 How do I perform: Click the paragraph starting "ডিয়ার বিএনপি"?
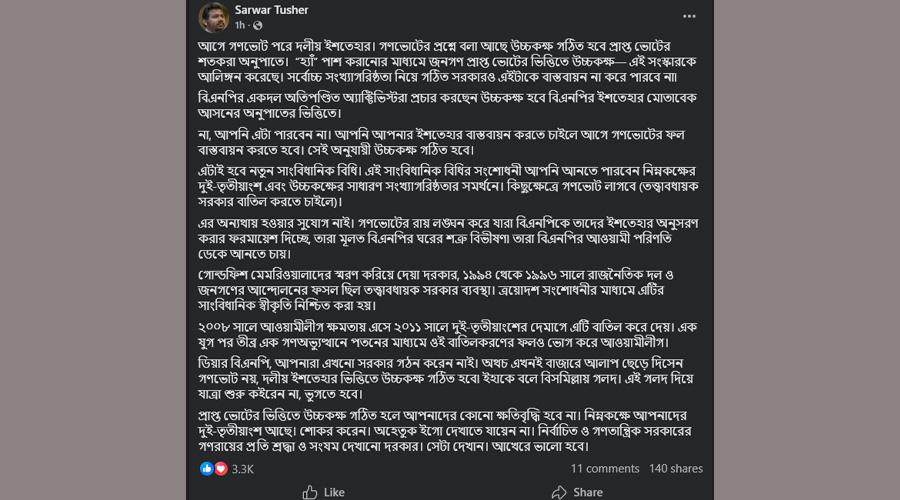(450, 380)
